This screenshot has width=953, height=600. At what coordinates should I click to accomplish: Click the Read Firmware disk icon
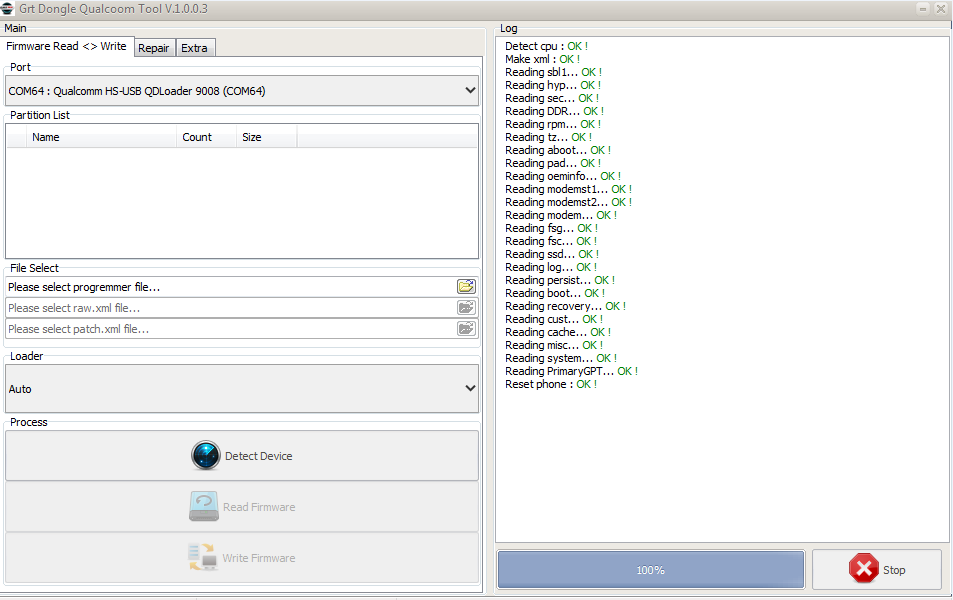(x=204, y=506)
